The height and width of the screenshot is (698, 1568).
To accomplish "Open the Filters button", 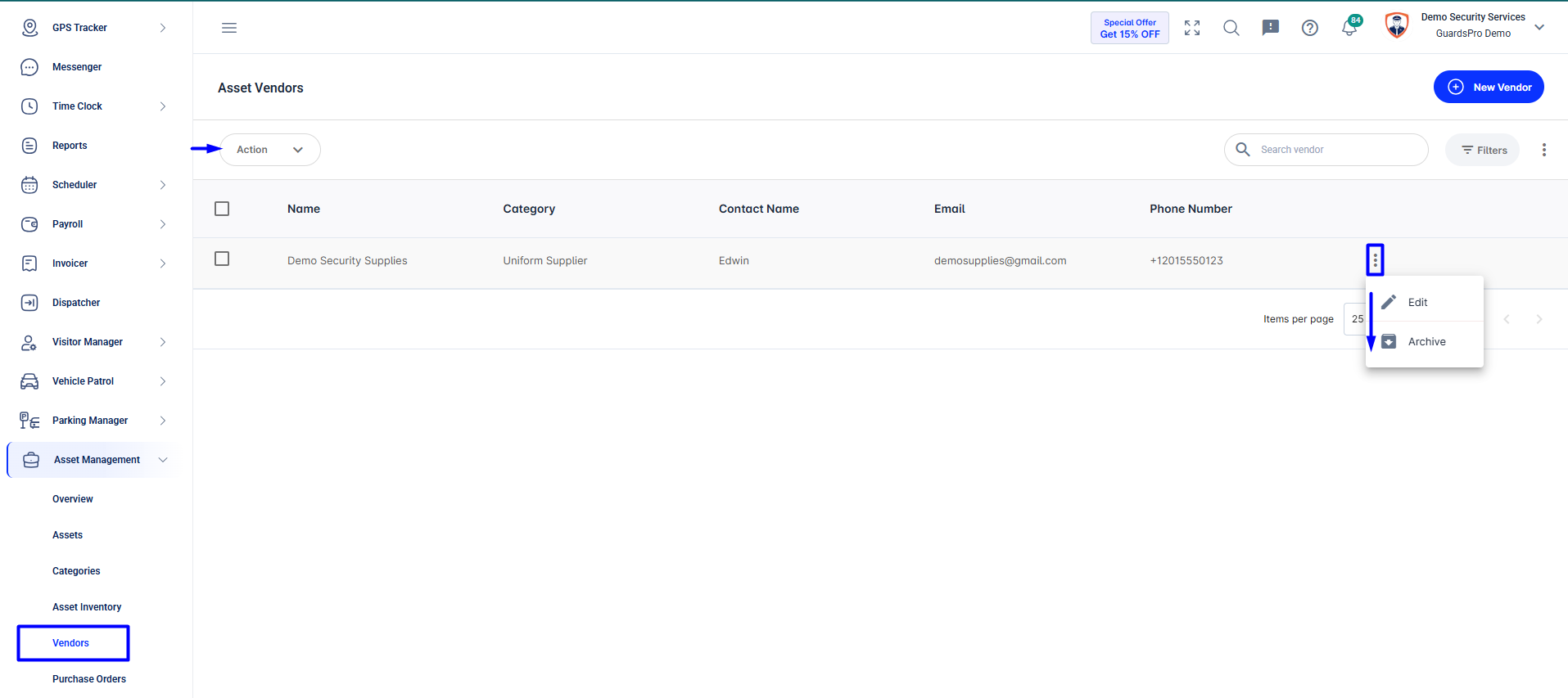I will click(x=1482, y=150).
